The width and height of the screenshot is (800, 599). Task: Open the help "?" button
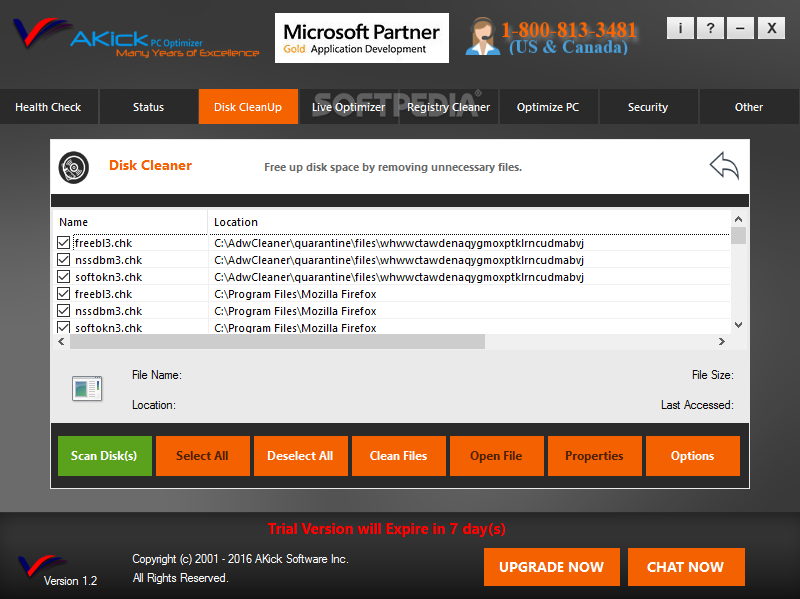[x=710, y=28]
